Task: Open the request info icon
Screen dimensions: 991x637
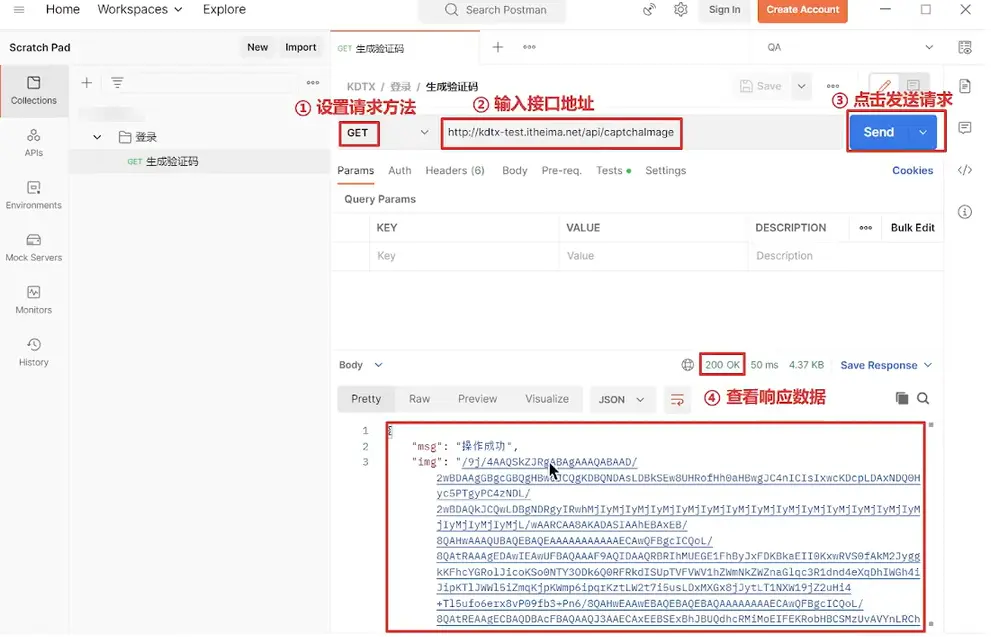Action: [964, 212]
